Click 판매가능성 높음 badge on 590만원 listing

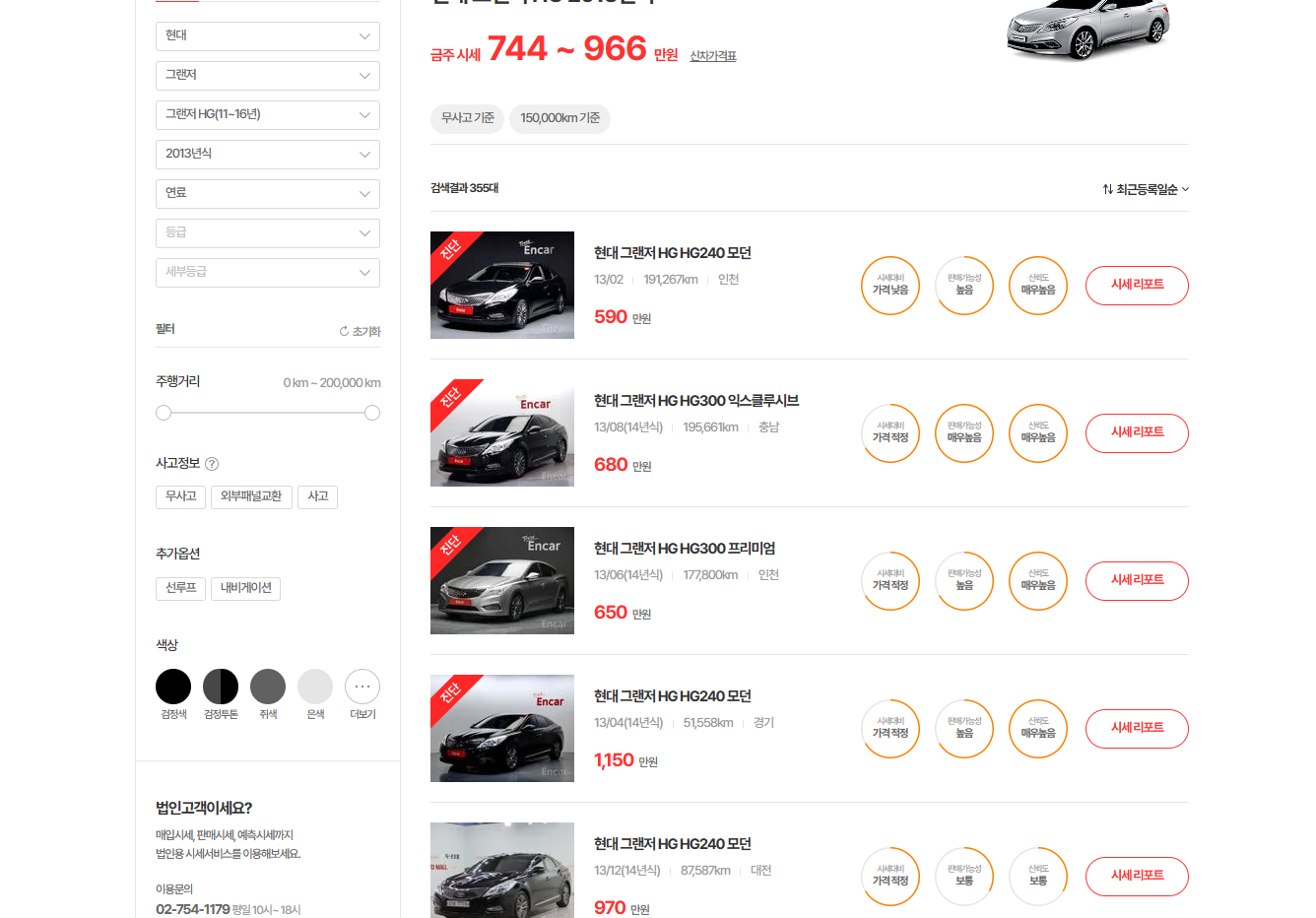(x=964, y=286)
